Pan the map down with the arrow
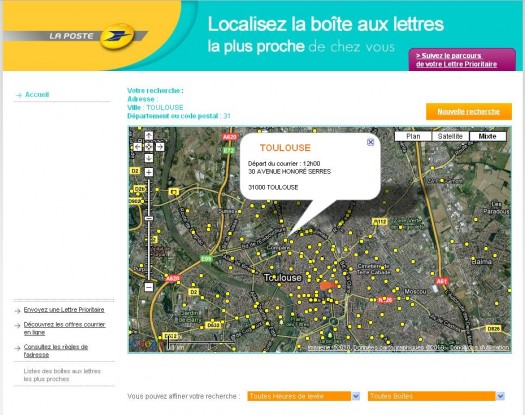 tap(149, 158)
